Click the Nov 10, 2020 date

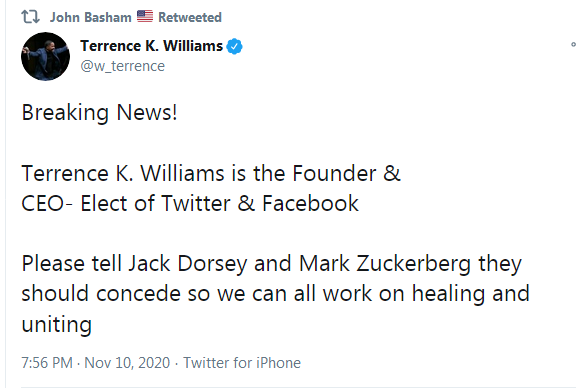tap(127, 363)
